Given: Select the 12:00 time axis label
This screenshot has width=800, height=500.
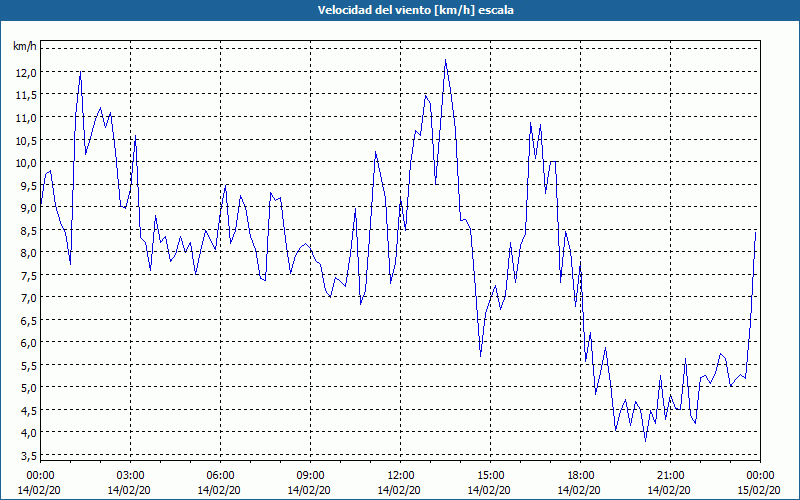Looking at the screenshot, I should pyautogui.click(x=401, y=476).
